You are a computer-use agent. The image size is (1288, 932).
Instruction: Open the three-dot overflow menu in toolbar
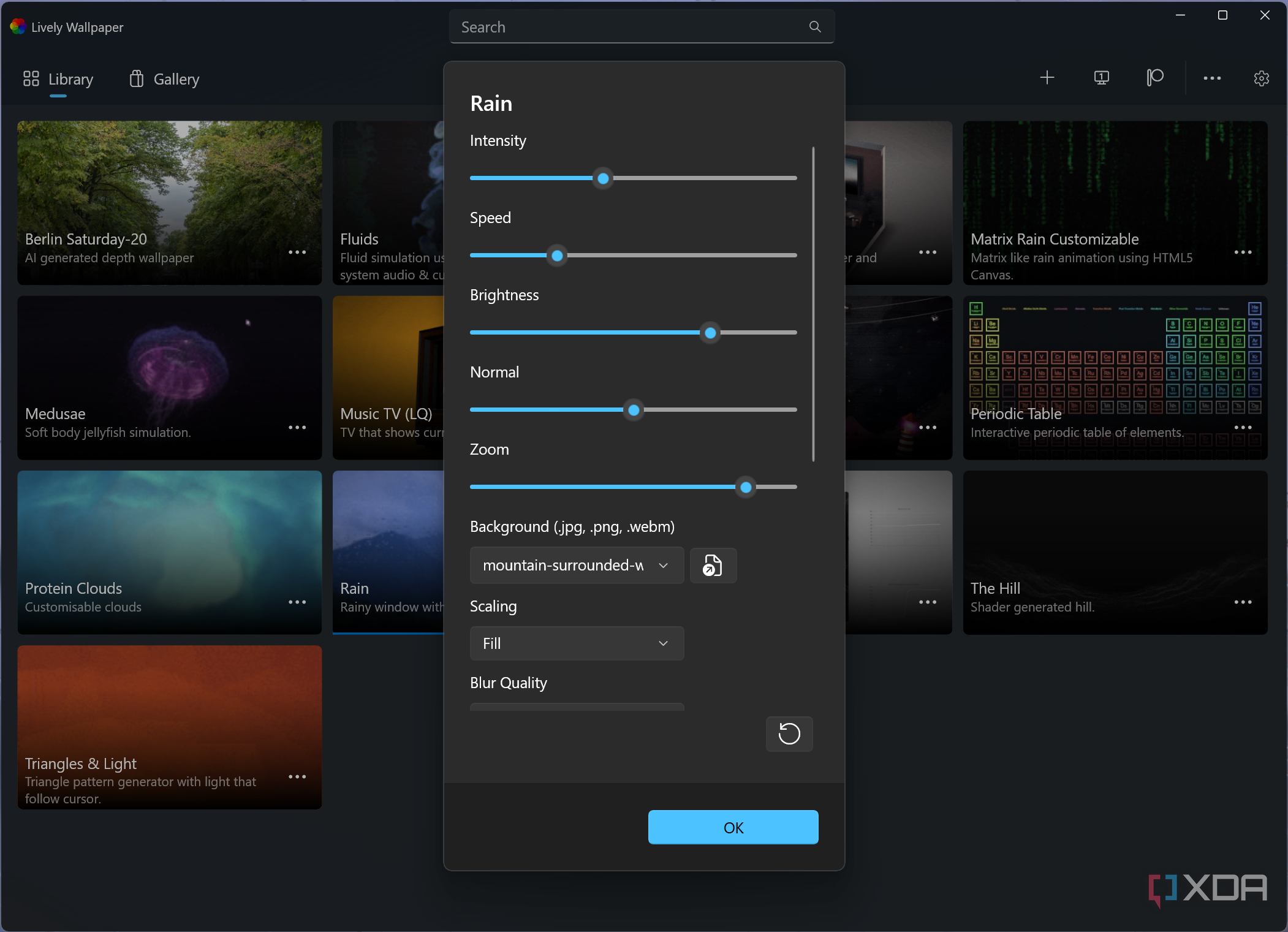click(x=1211, y=78)
